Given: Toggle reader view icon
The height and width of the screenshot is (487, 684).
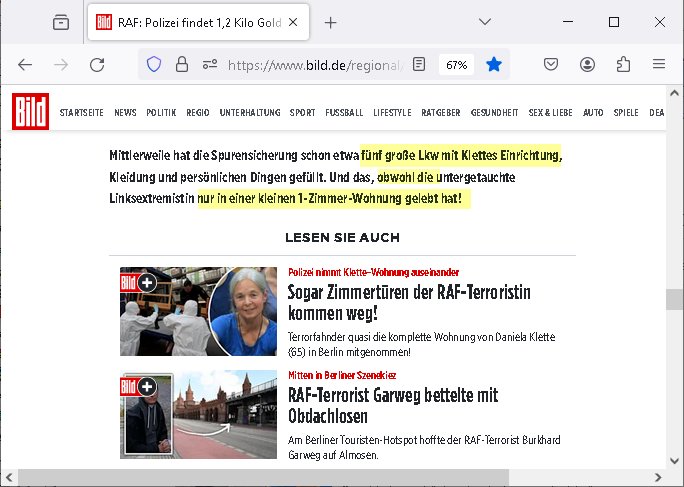Looking at the screenshot, I should pos(419,65).
